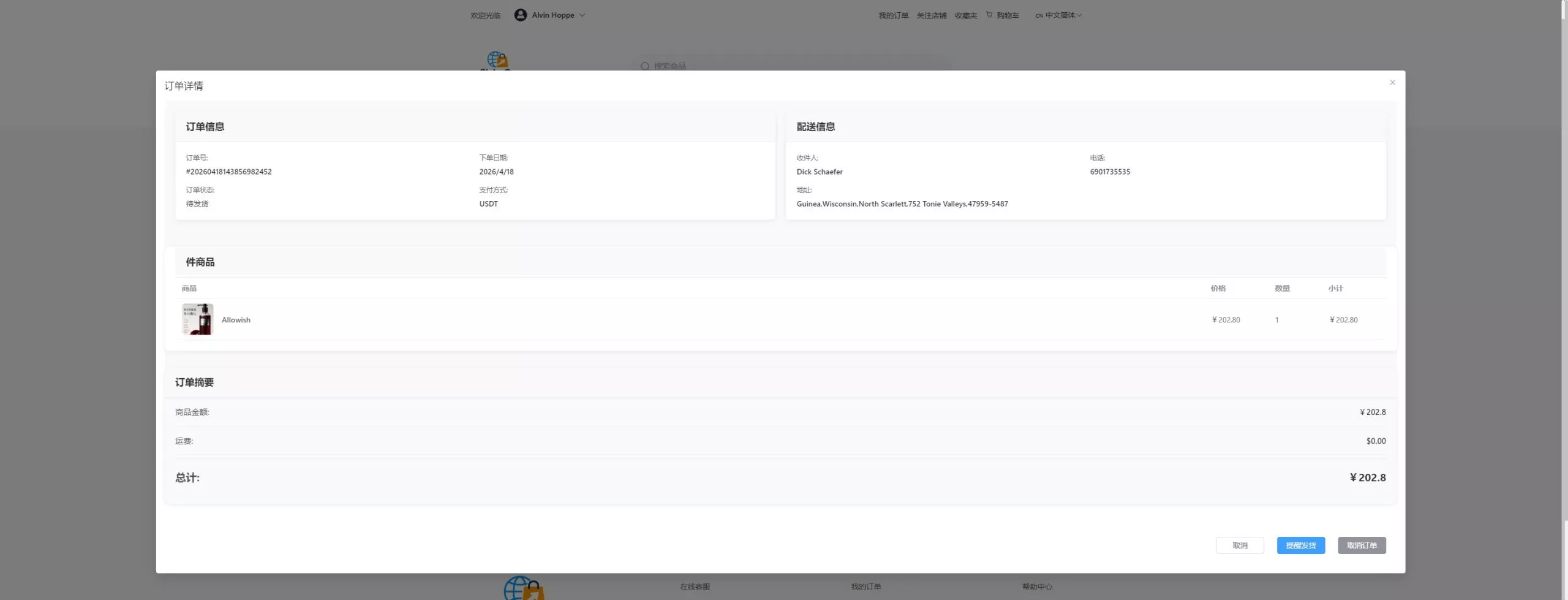Open the shopping cart icon

[989, 15]
